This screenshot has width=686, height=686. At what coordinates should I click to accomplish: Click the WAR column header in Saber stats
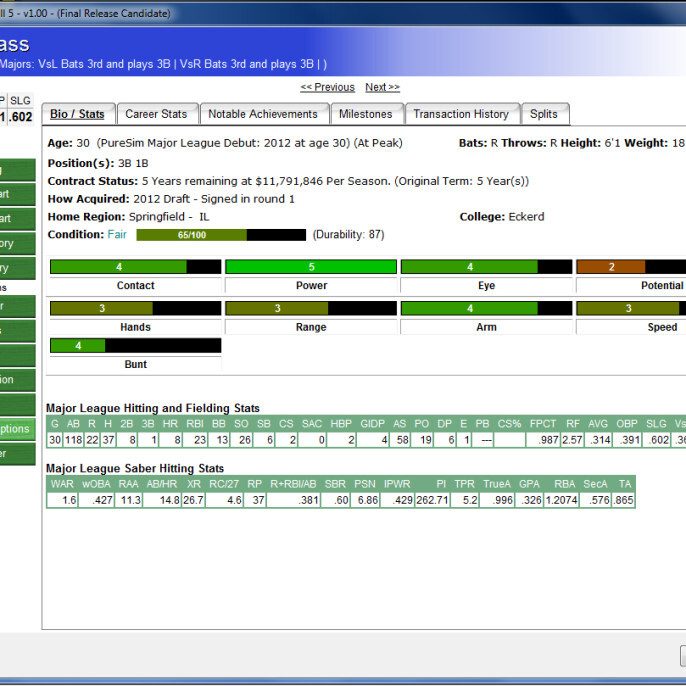62,484
